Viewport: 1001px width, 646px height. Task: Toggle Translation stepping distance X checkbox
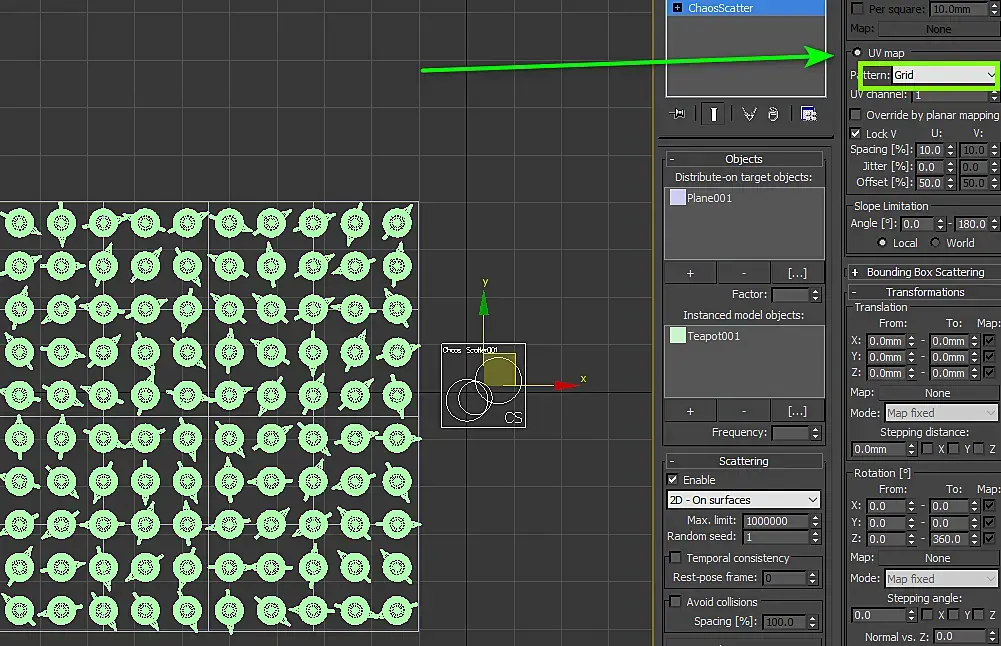pyautogui.click(x=928, y=449)
